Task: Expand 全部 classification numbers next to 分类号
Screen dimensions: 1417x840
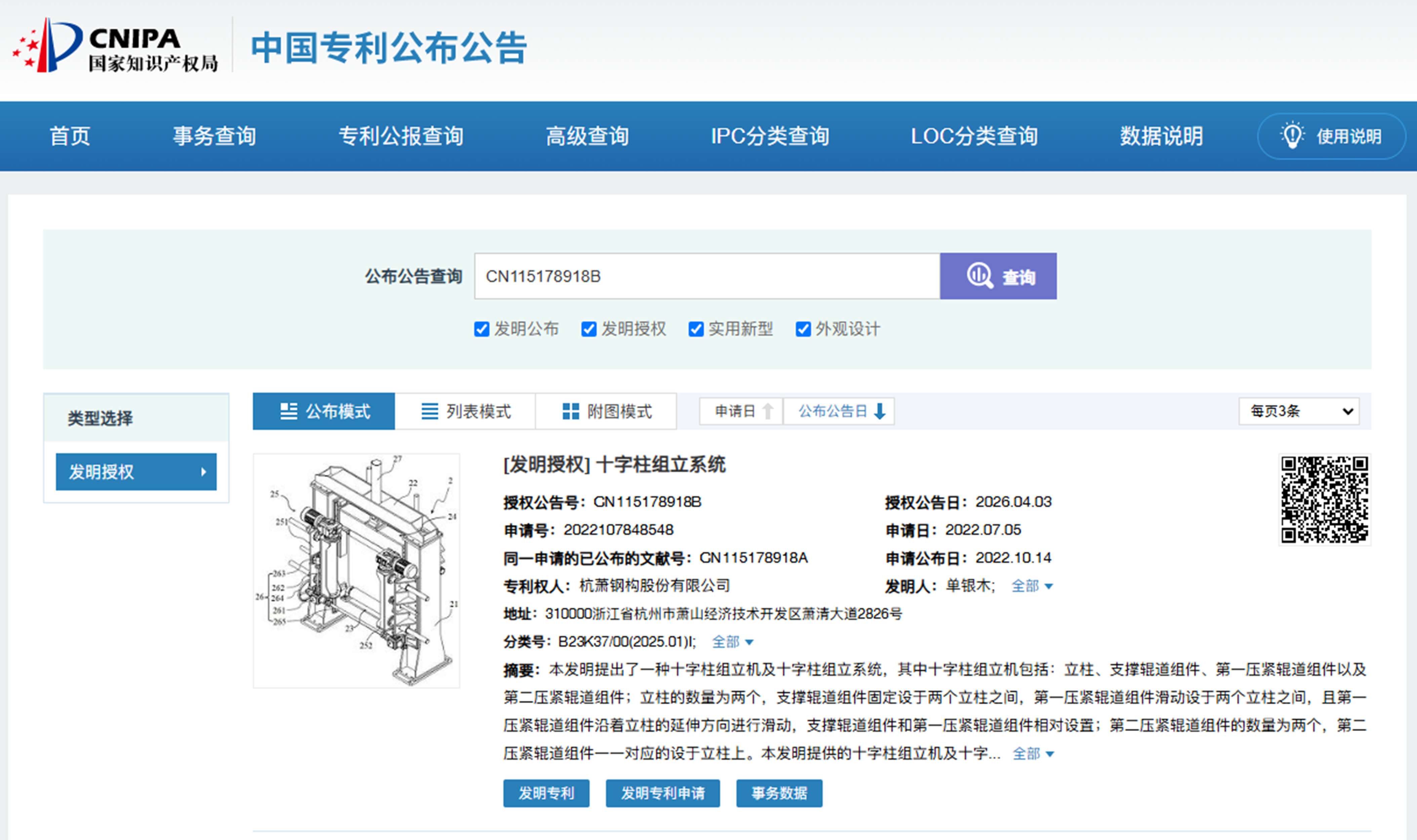Action: click(x=733, y=641)
